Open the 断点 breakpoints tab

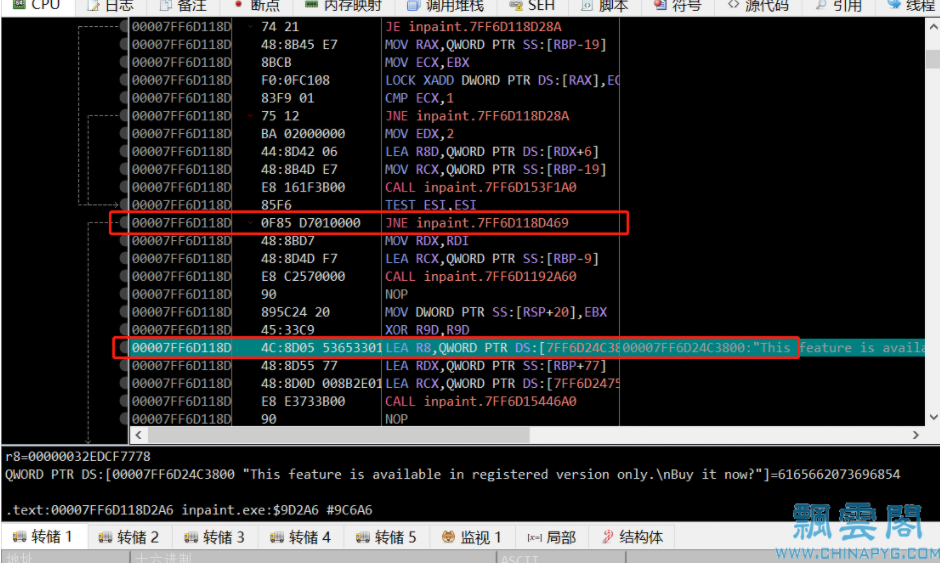click(x=257, y=5)
